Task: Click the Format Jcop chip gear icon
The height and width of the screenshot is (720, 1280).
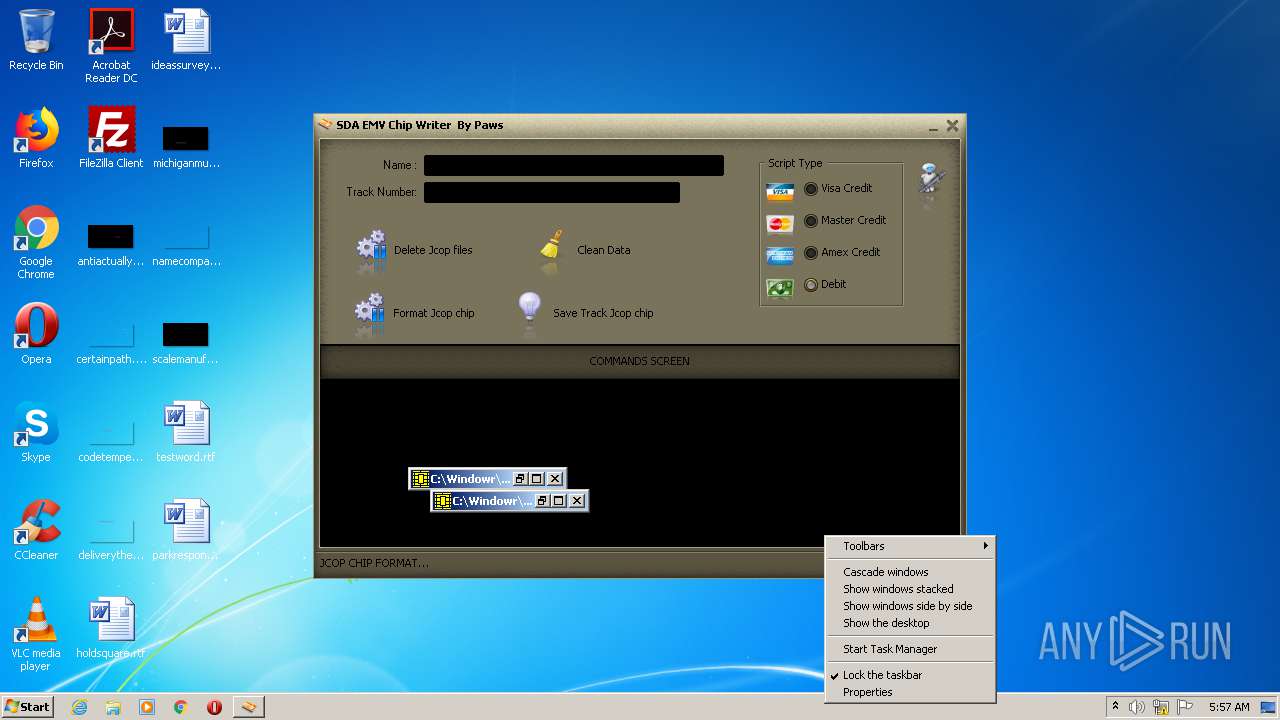Action: (x=369, y=313)
